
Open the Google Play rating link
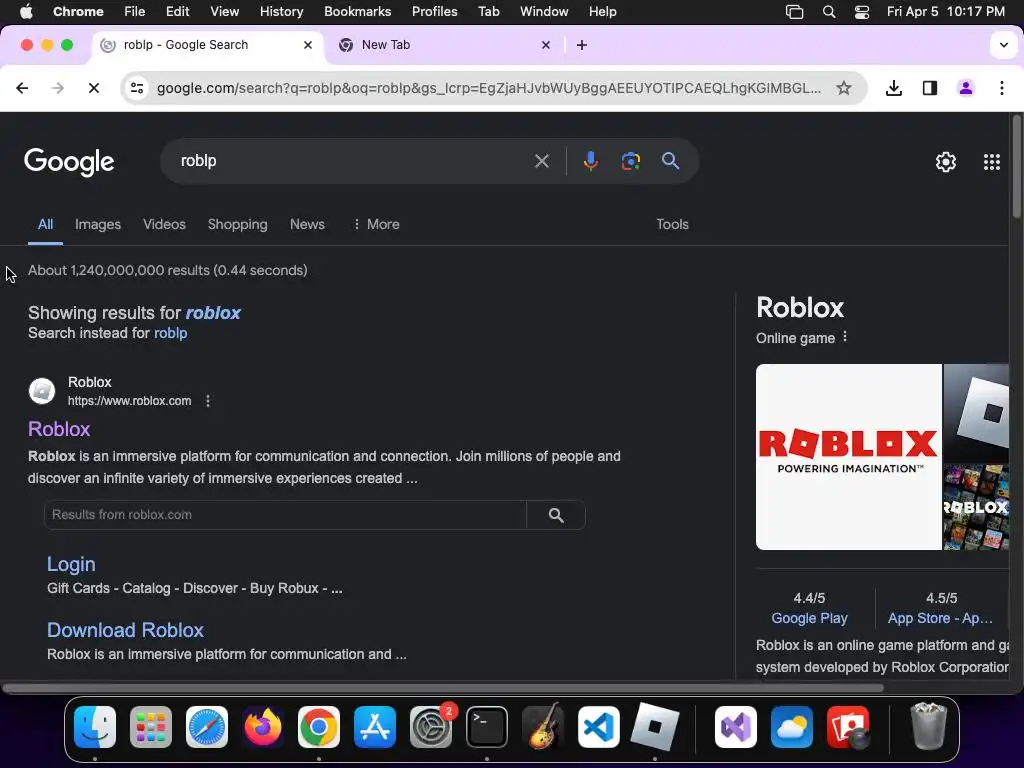(x=809, y=618)
